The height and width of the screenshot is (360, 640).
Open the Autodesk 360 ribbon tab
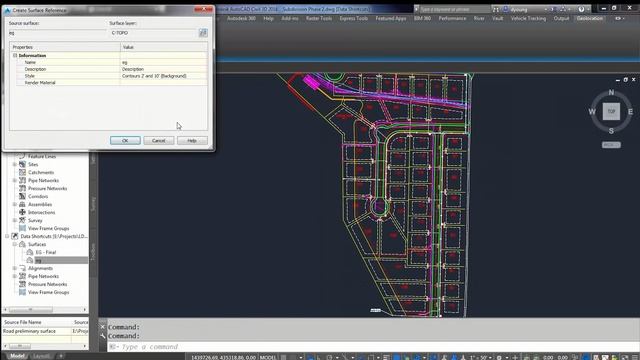[x=241, y=18]
